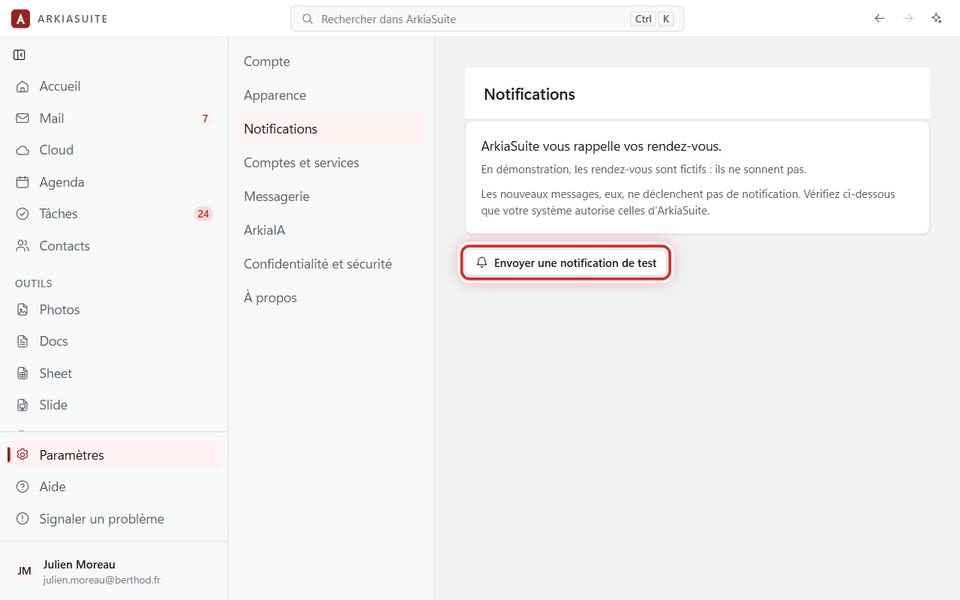960x600 pixels.
Task: Open the Compte settings section
Action: point(331,61)
